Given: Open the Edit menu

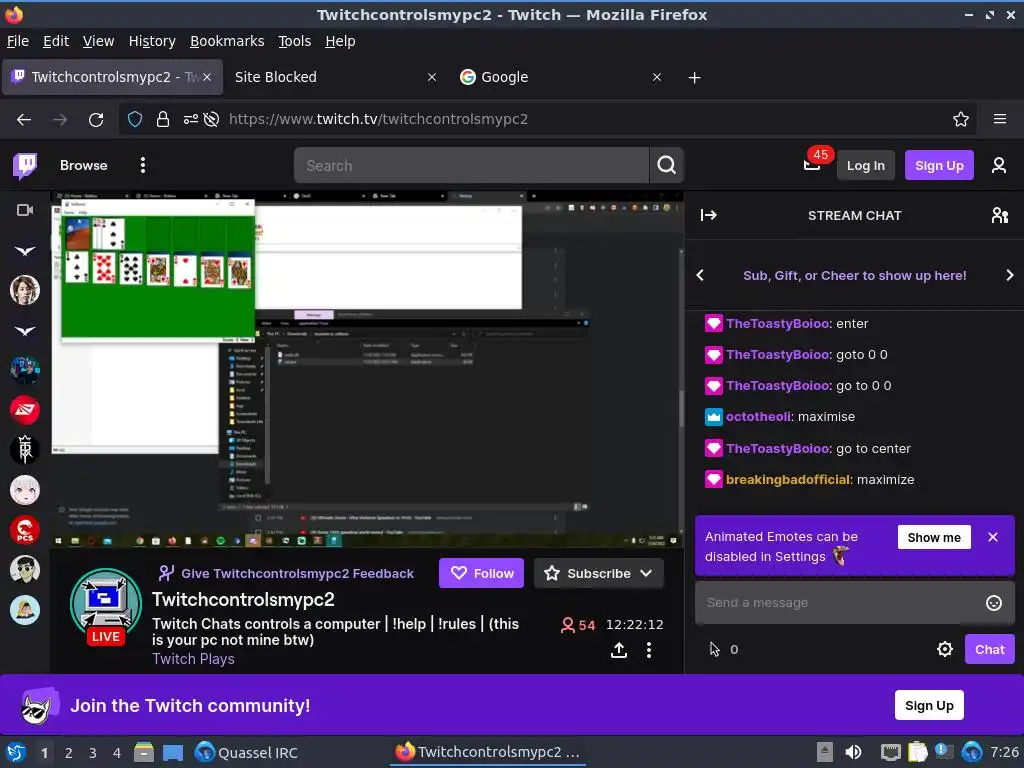Looking at the screenshot, I should tap(56, 41).
